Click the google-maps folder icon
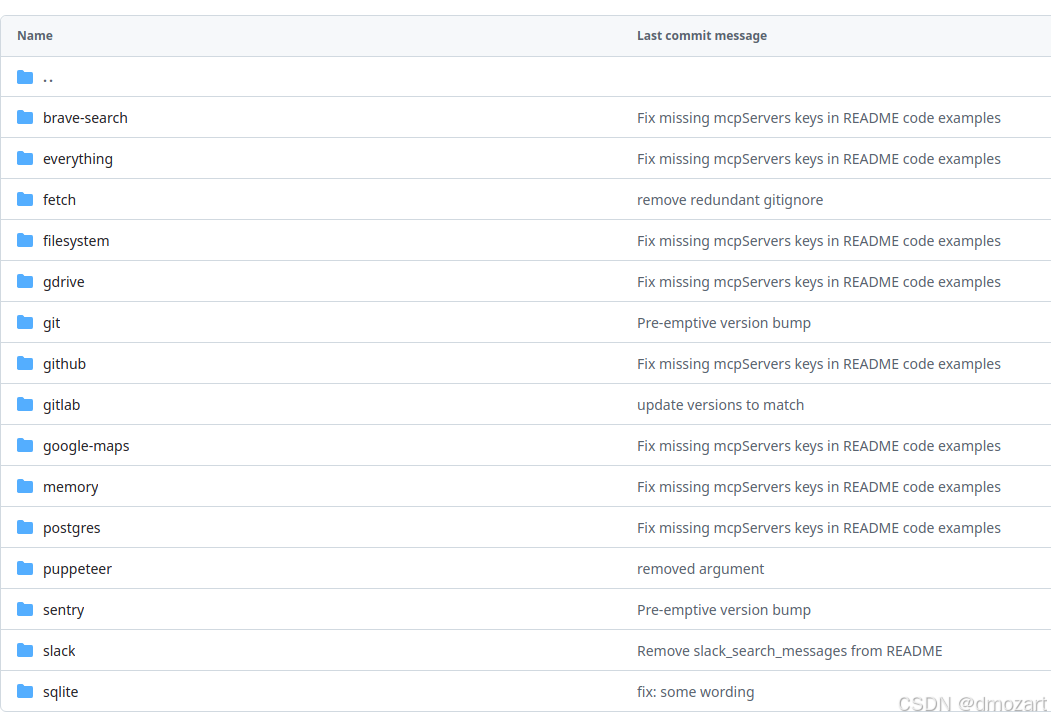Viewport: 1051px width, 721px height. tap(25, 446)
